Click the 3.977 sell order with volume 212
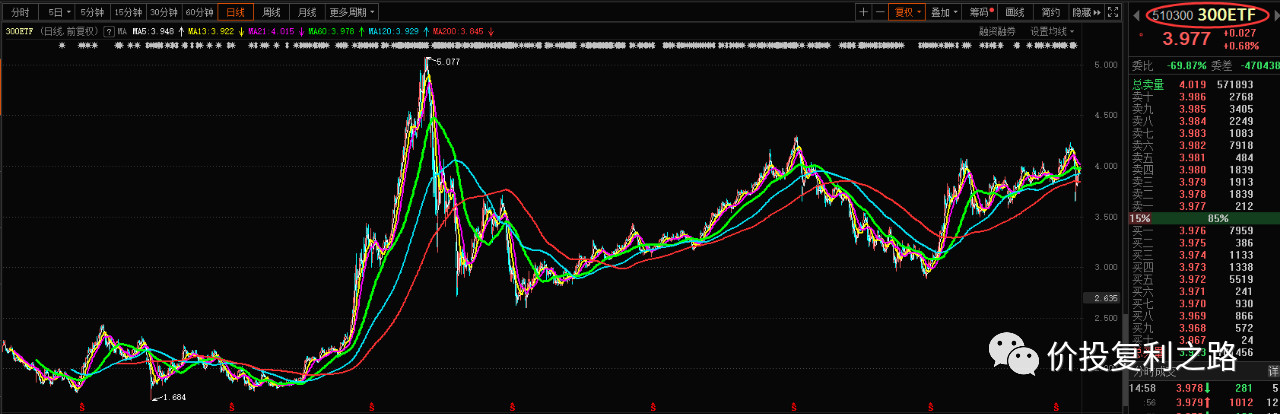1280x414 pixels. pos(1205,206)
